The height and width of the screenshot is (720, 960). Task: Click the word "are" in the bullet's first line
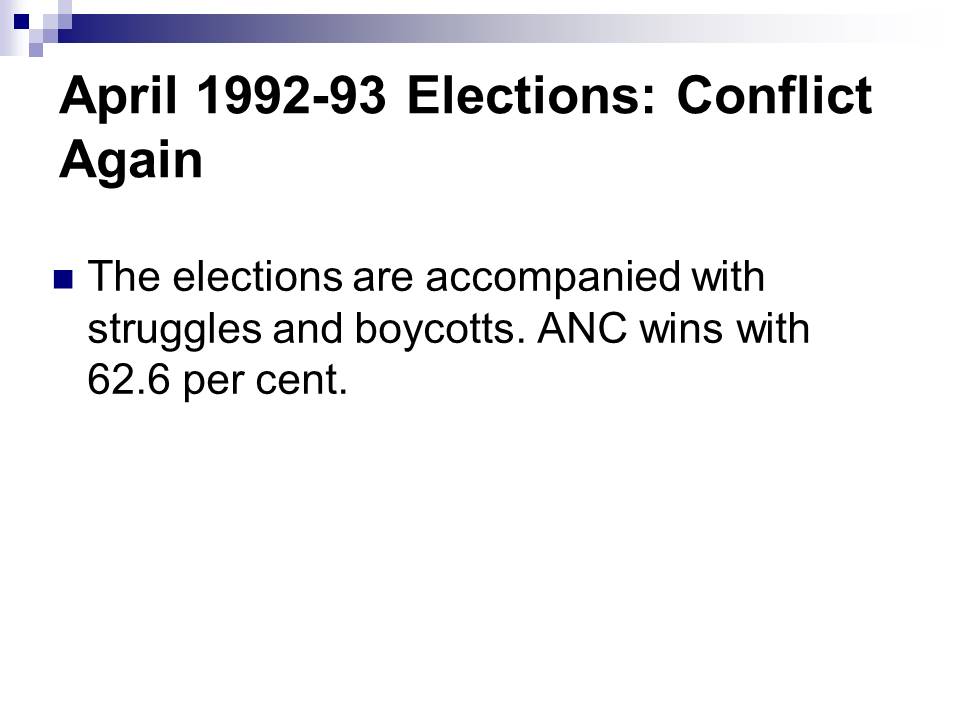tap(384, 277)
